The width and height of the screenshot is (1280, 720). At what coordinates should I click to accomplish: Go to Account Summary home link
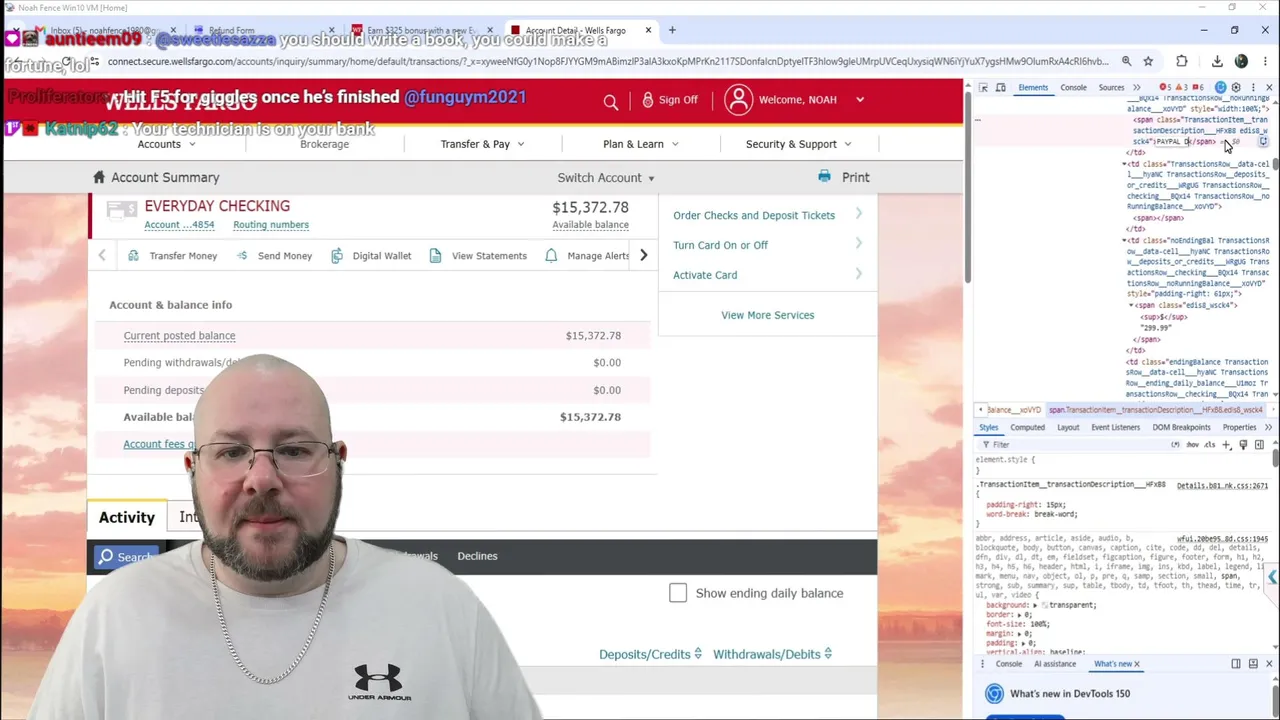pos(156,177)
